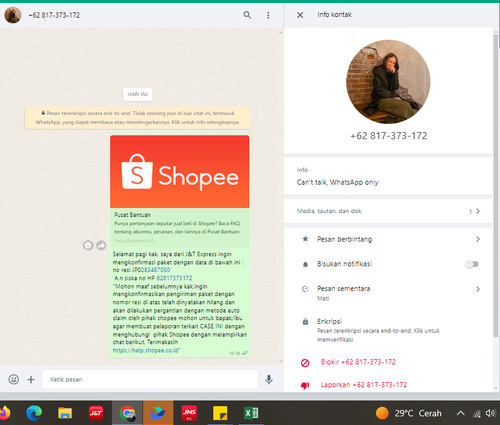
Task: Toggle Bisukan notifikasi switch
Action: (x=472, y=264)
